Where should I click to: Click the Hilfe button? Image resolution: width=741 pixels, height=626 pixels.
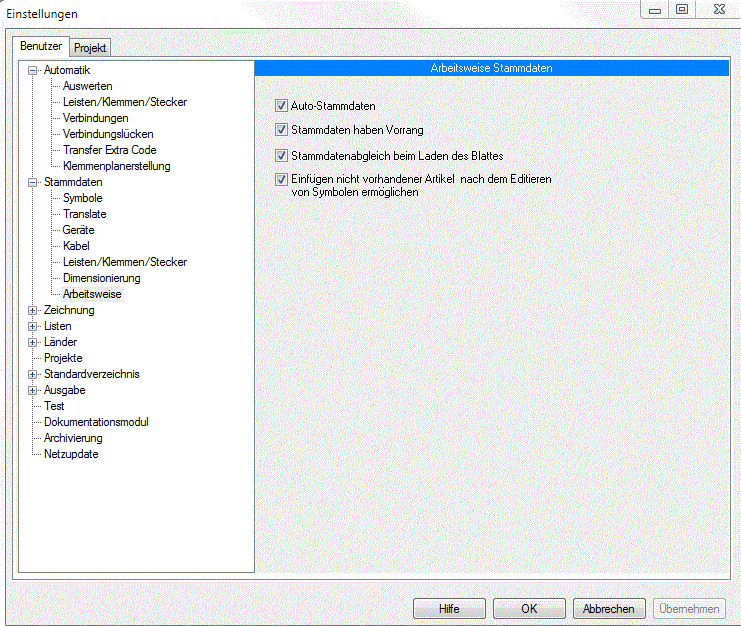449,609
